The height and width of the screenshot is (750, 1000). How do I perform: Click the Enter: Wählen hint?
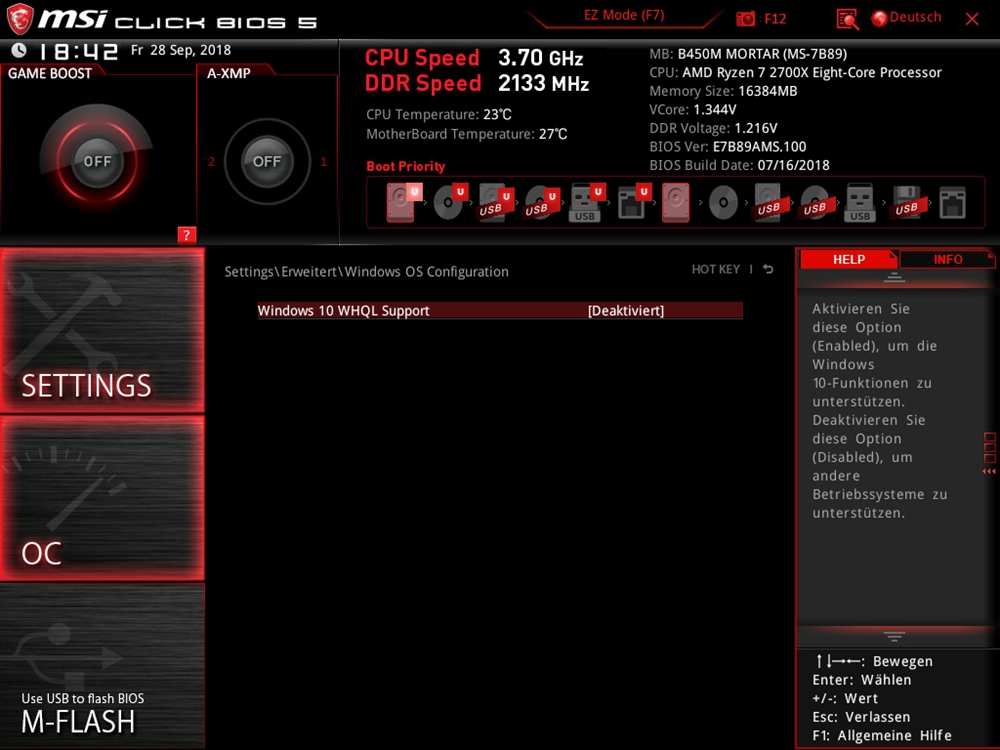click(x=862, y=680)
